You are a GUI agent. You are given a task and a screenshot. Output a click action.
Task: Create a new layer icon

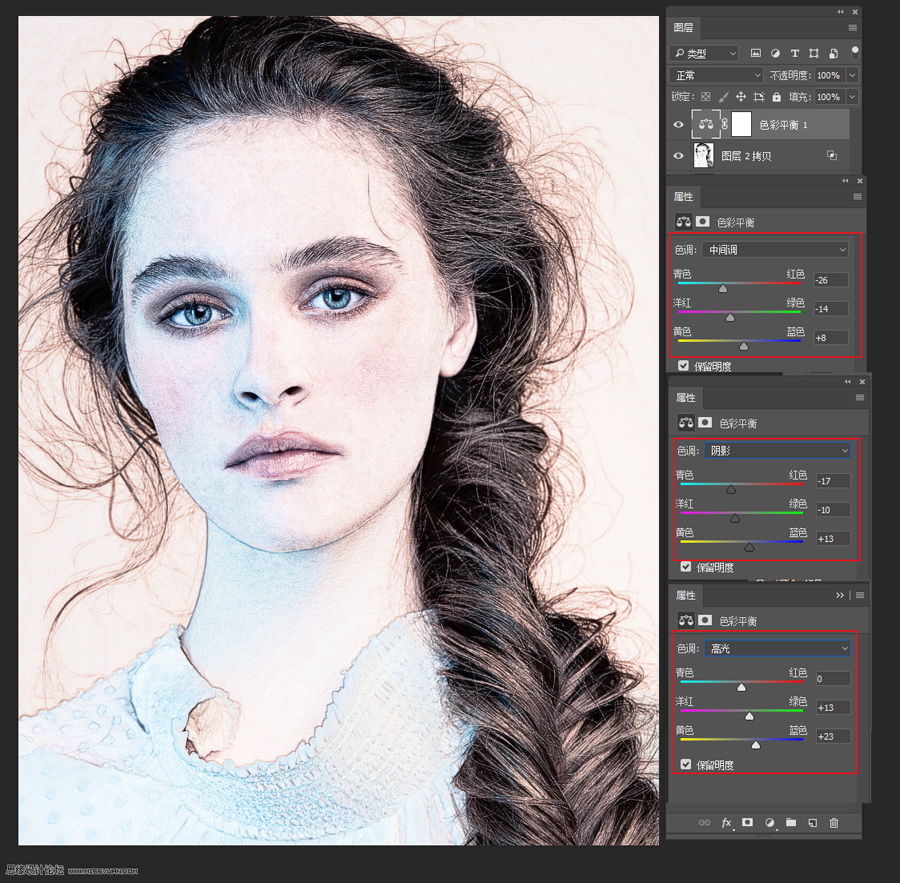[812, 822]
